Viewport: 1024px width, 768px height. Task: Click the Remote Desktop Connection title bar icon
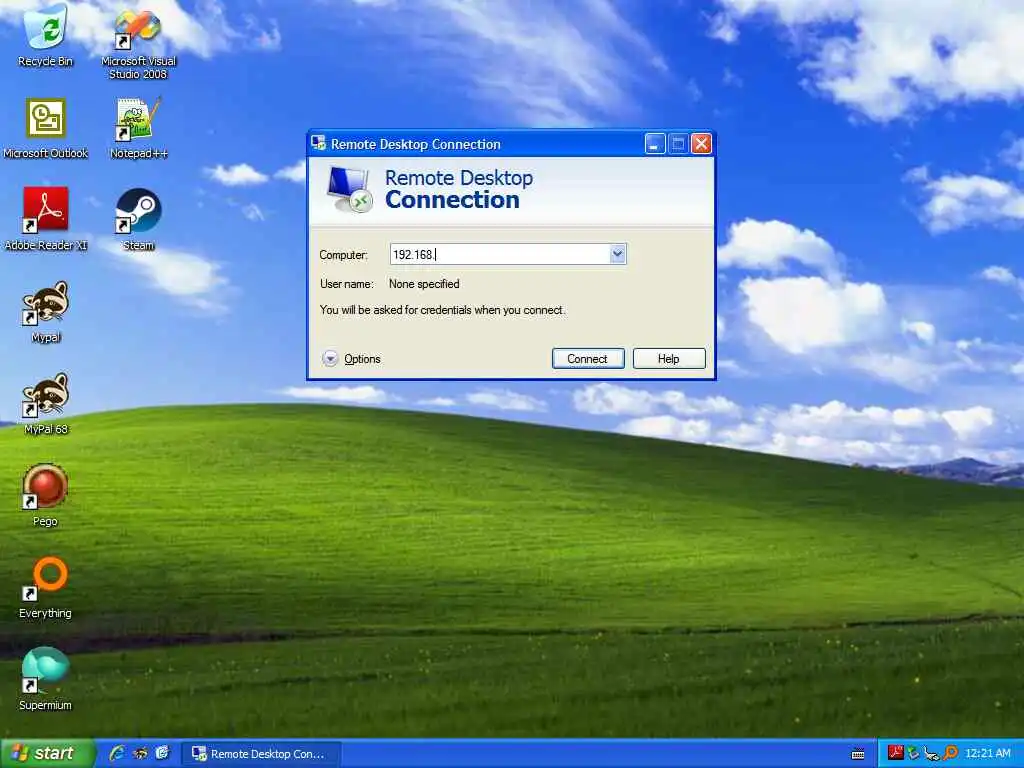coord(319,143)
